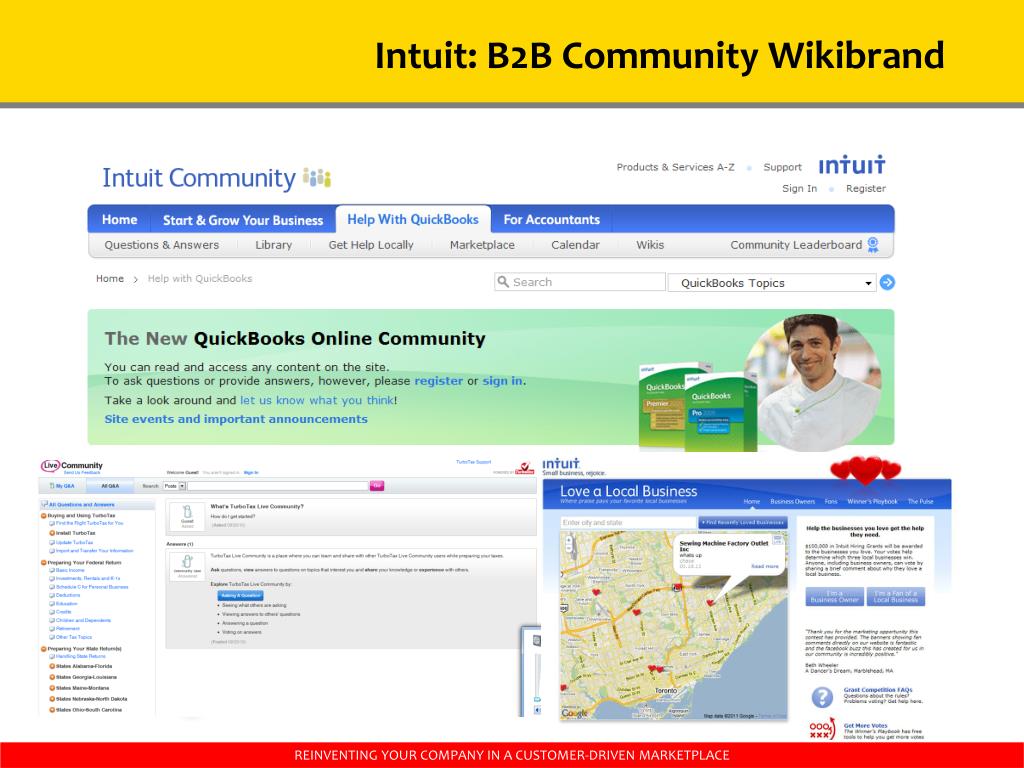Open the Marketplace submenu item
The width and height of the screenshot is (1024, 768).
(482, 245)
